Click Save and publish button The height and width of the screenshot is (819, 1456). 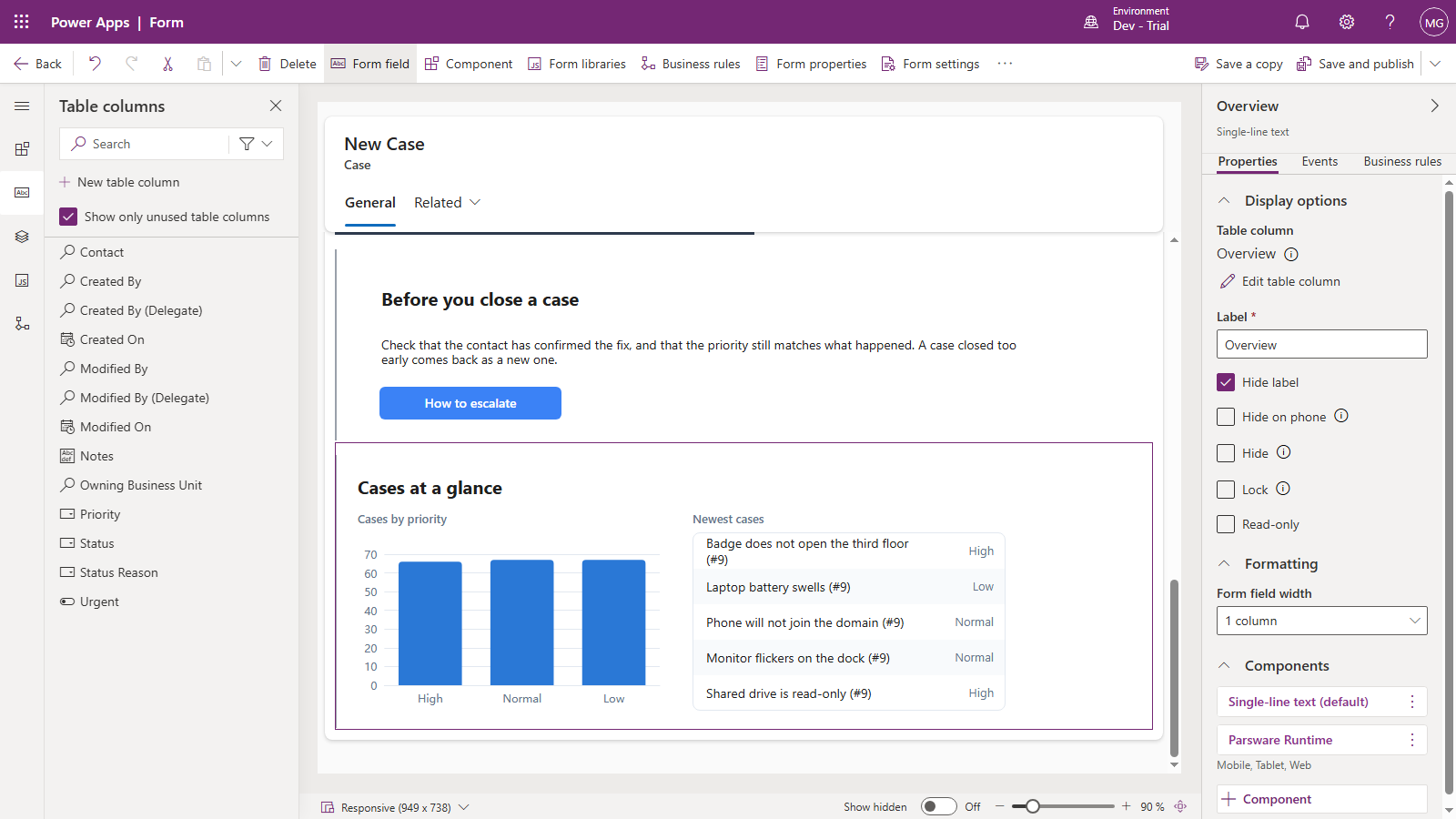click(x=1355, y=64)
